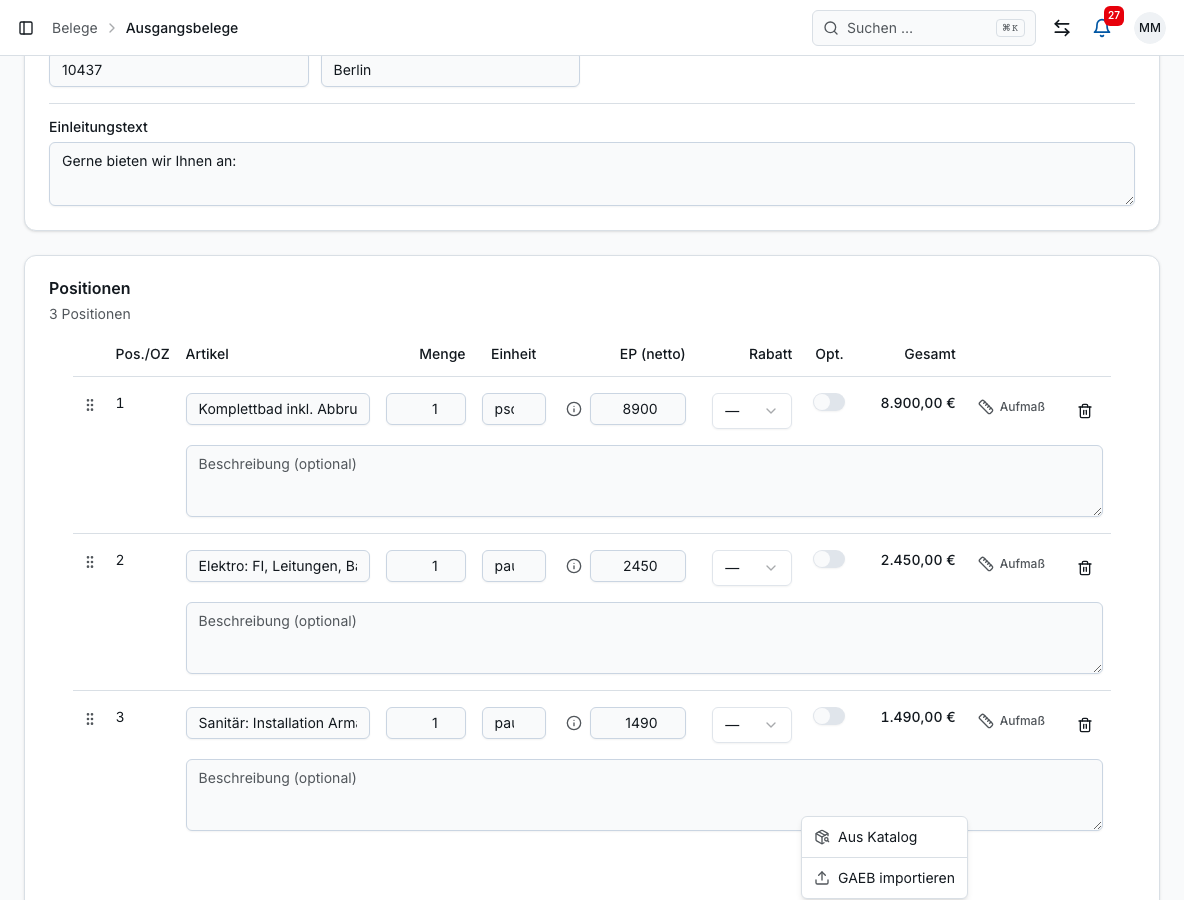Click the Rabatt column header
The image size is (1184, 900).
pos(770,354)
